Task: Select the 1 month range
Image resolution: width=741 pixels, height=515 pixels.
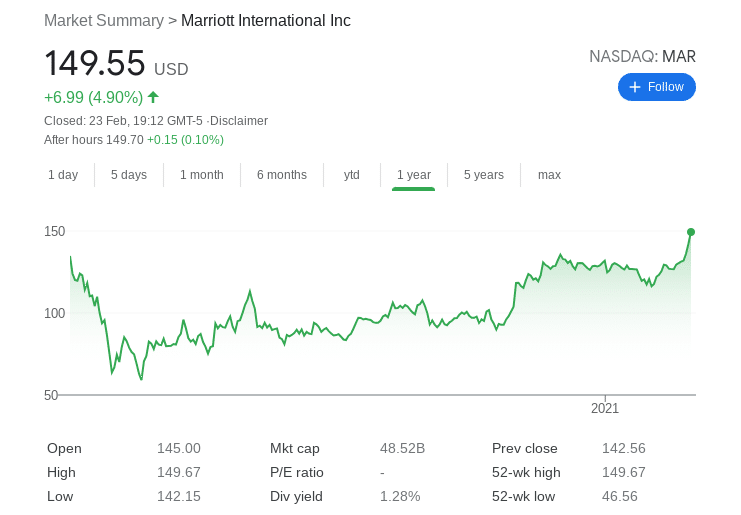Action: 202,175
